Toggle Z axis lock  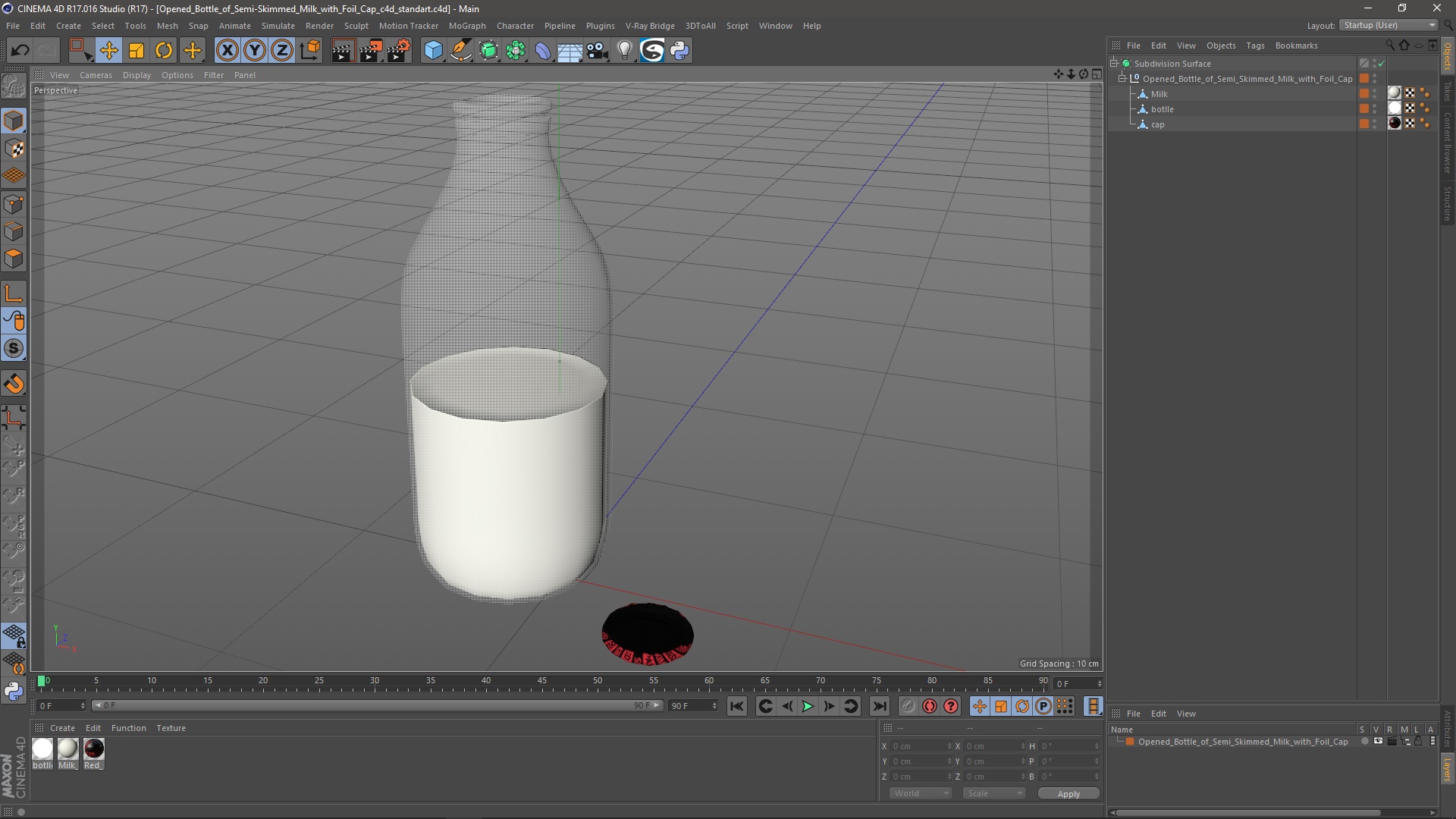point(282,51)
